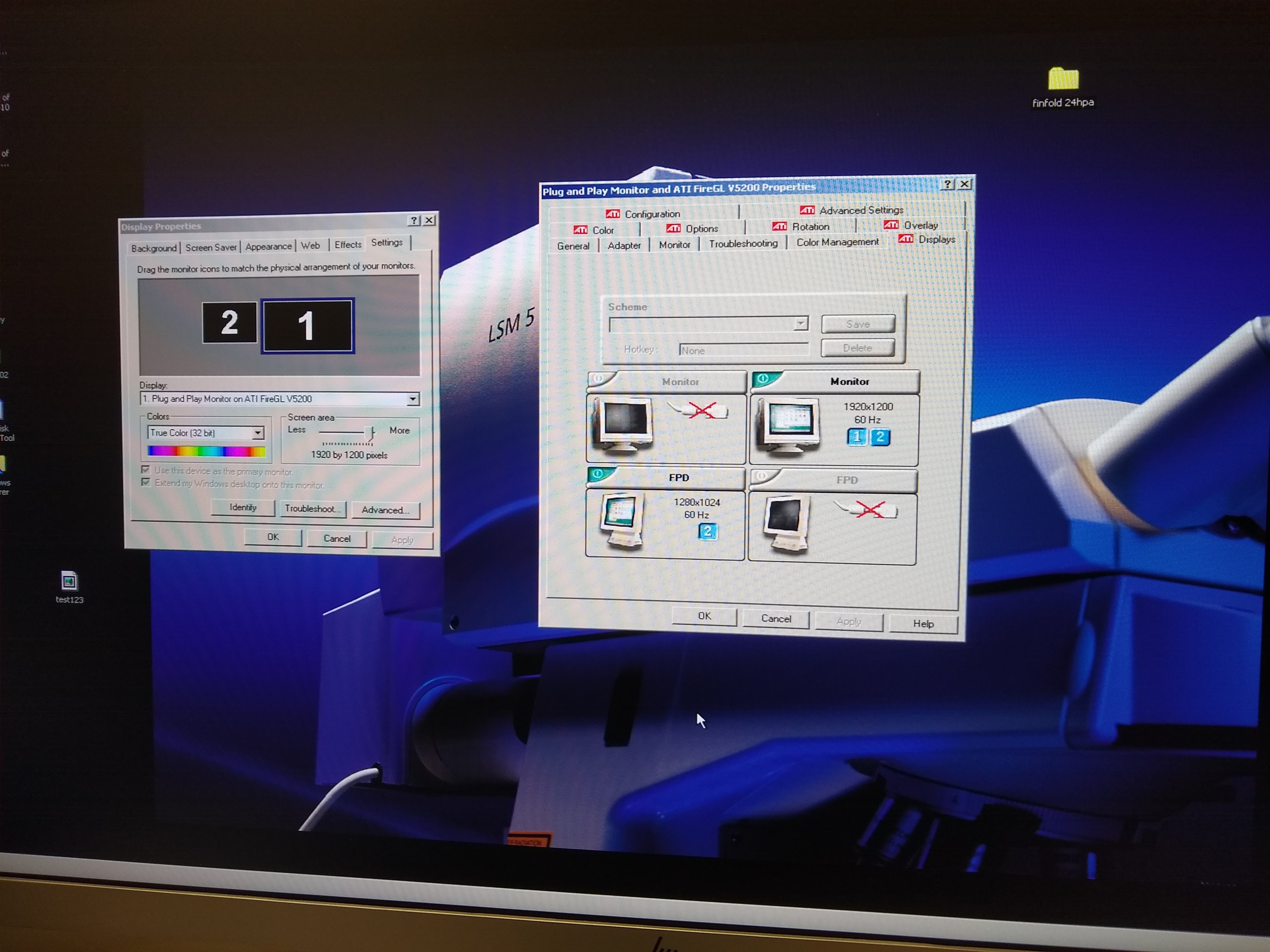Open the ATI Options tab
Image resolution: width=1270 pixels, height=952 pixels.
tap(693, 229)
